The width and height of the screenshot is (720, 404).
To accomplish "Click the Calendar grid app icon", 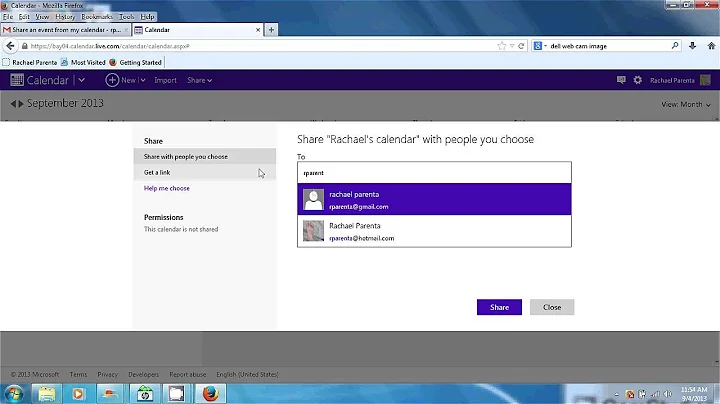I will 17,80.
